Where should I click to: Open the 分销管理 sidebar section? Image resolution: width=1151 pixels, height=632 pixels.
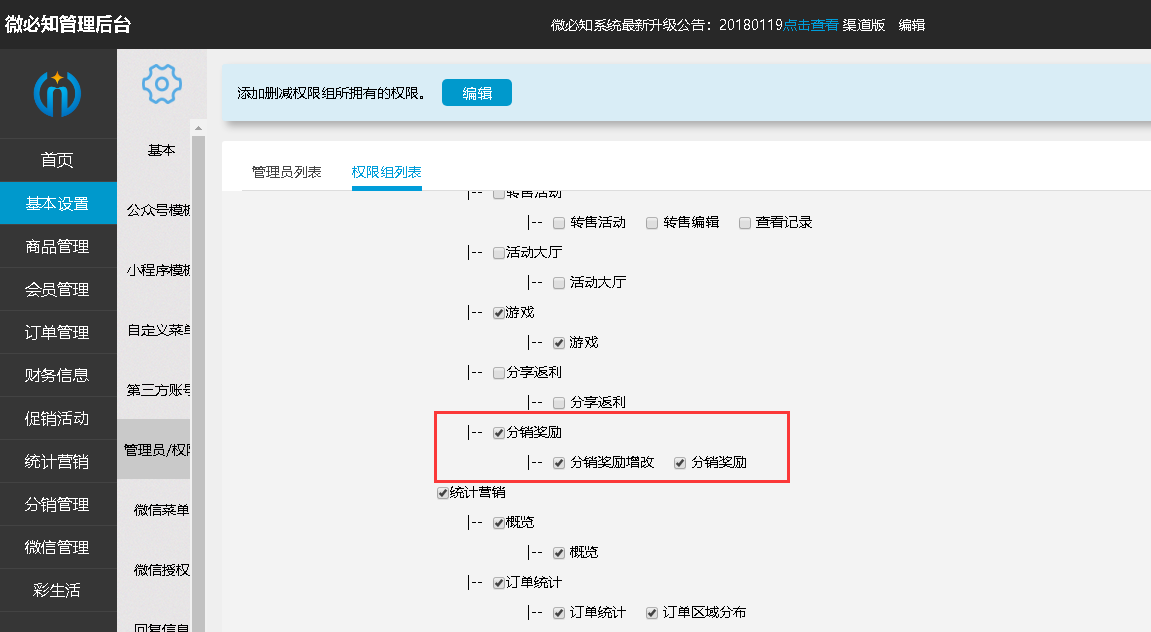pos(57,505)
